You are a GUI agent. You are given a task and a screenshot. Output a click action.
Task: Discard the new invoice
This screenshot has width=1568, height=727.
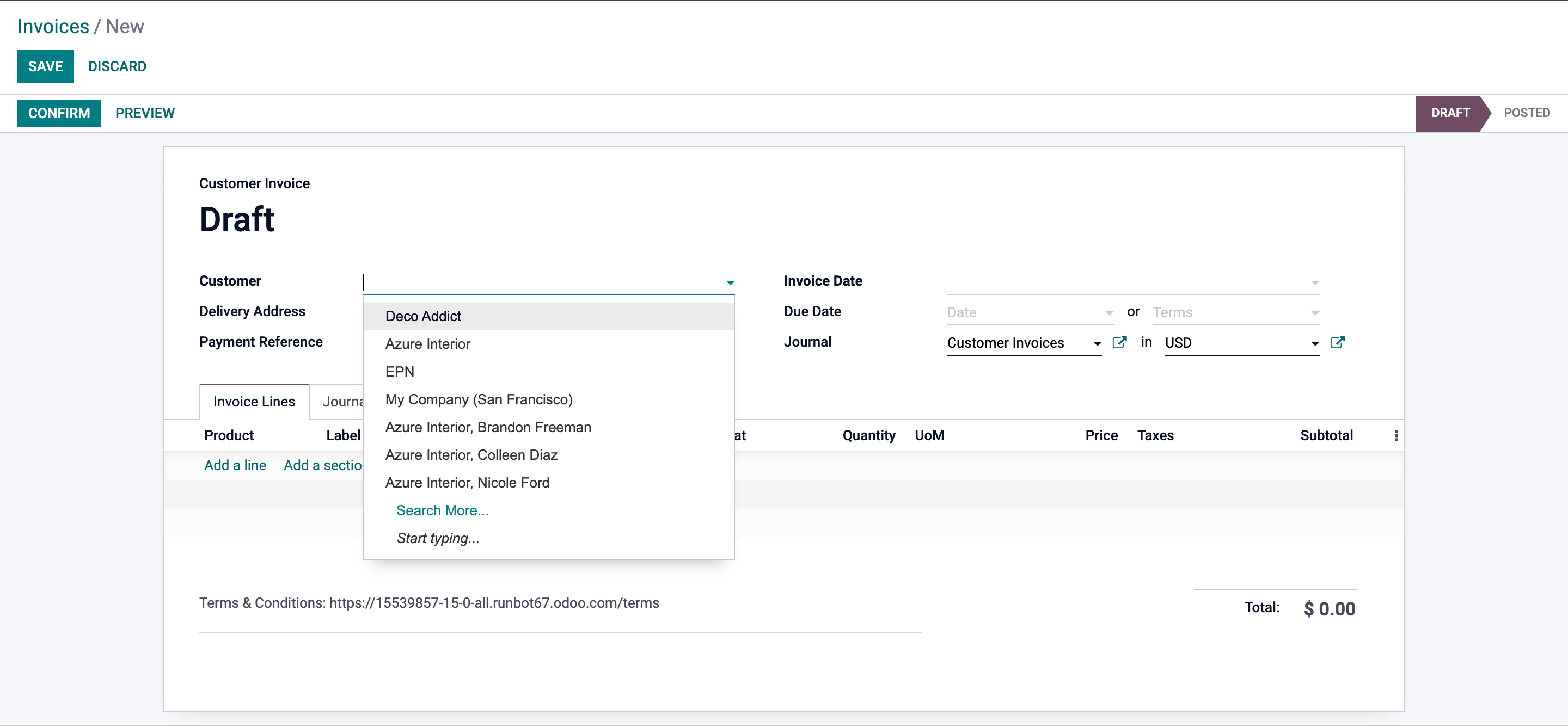pos(117,66)
